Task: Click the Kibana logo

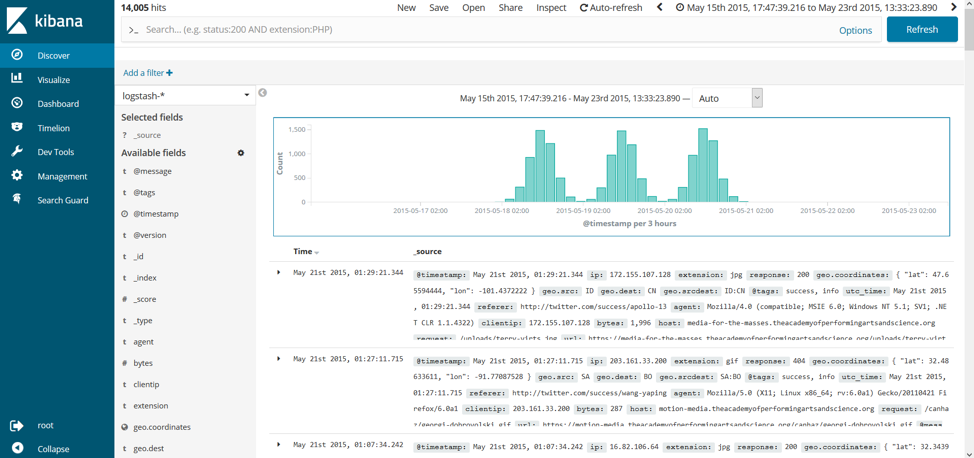Action: click(47, 22)
